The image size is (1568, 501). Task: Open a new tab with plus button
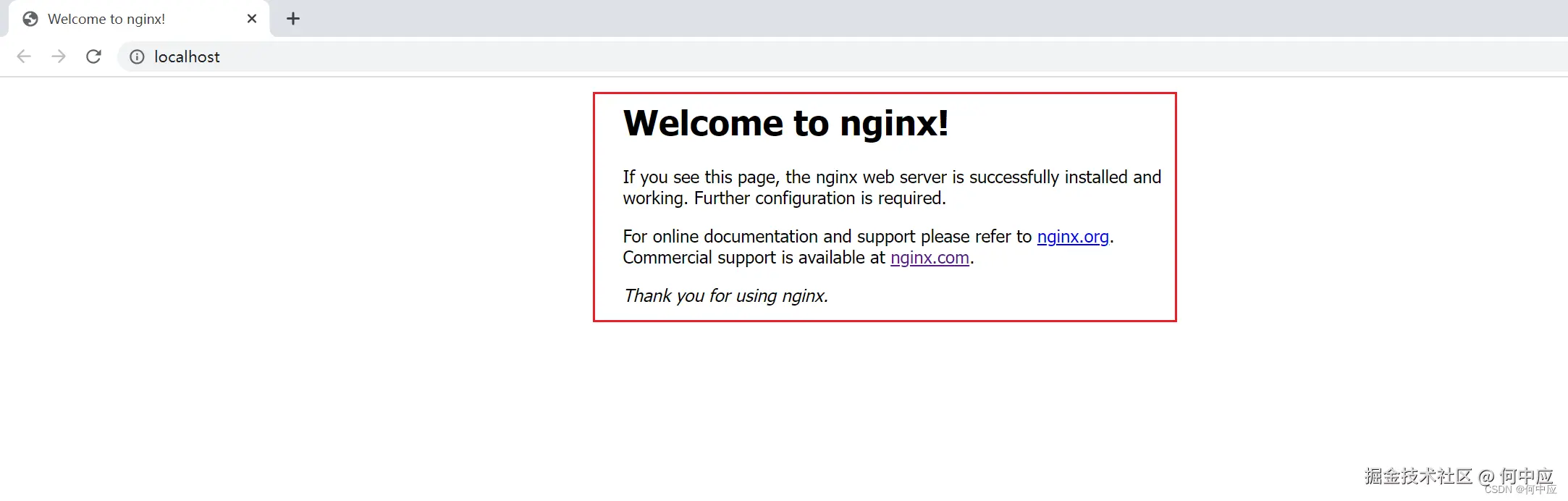coord(293,19)
